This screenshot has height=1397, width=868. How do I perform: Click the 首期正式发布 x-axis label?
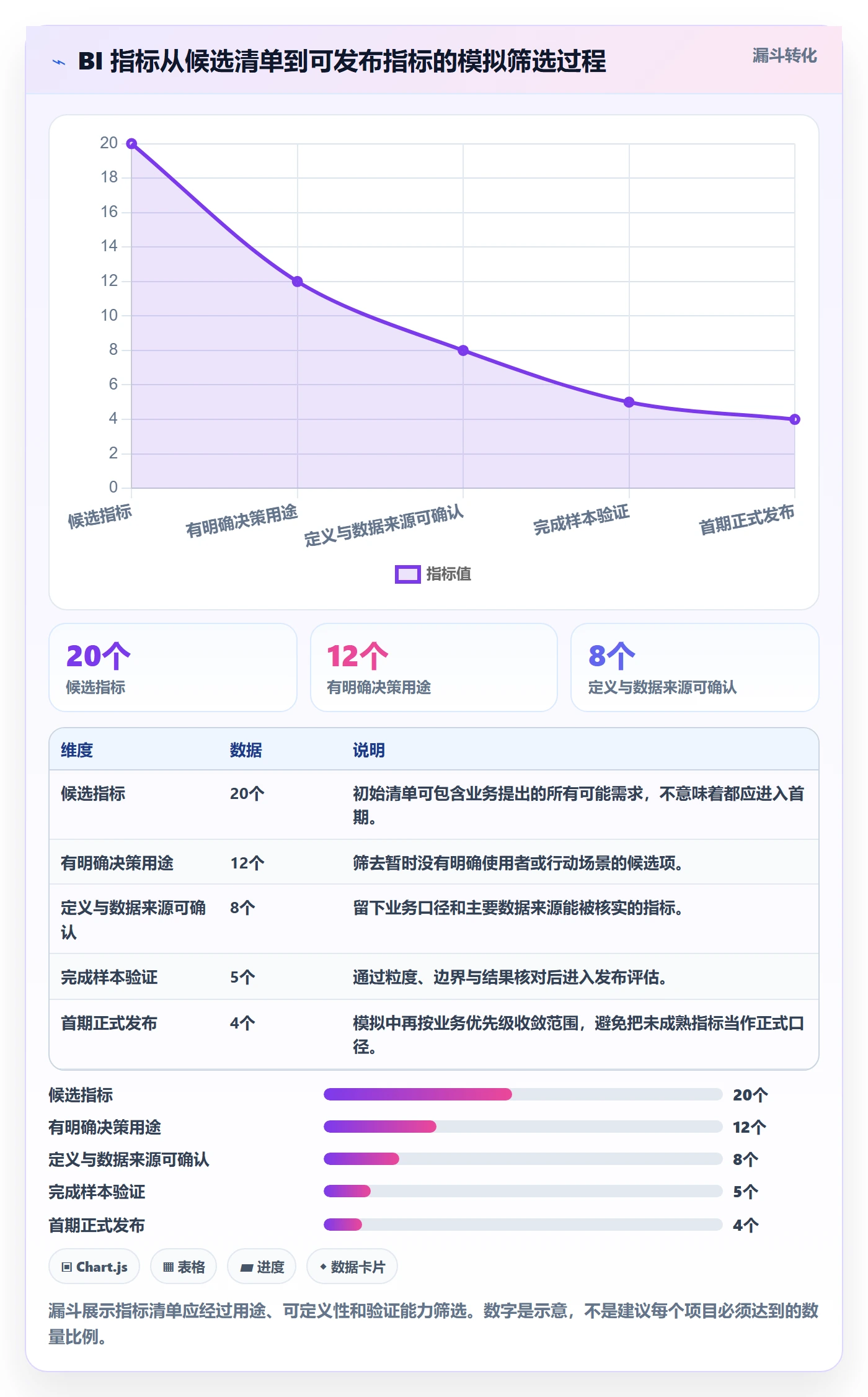(746, 519)
